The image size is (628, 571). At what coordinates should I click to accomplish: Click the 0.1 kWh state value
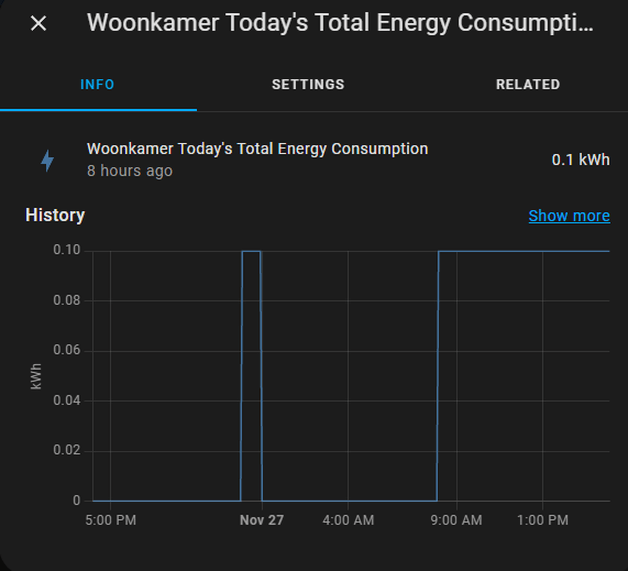(x=580, y=160)
